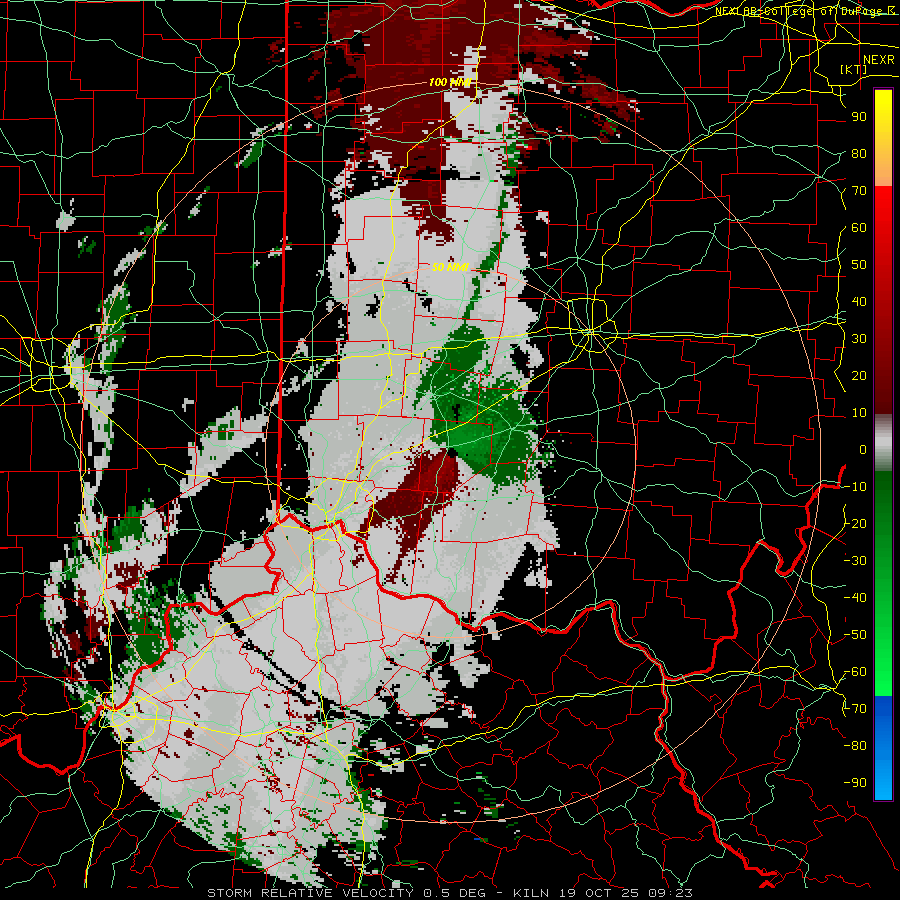Viewport: 900px width, 900px height.
Task: Click the -40 scale label
Action: [855, 598]
